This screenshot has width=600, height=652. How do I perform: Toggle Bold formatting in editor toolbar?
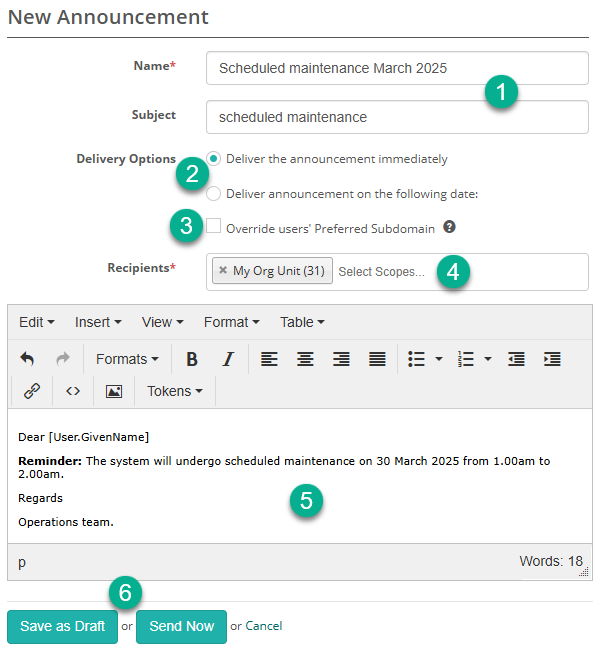click(x=192, y=359)
